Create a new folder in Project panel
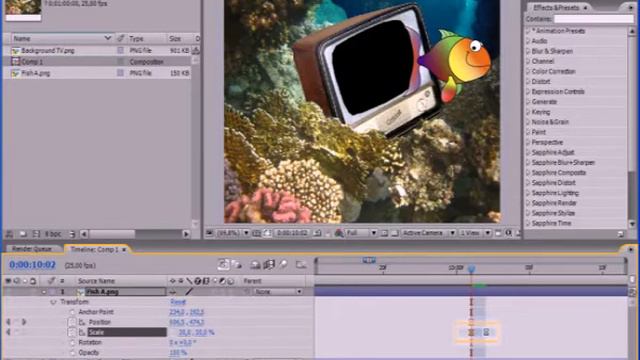The height and width of the screenshot is (360, 640). pos(23,234)
